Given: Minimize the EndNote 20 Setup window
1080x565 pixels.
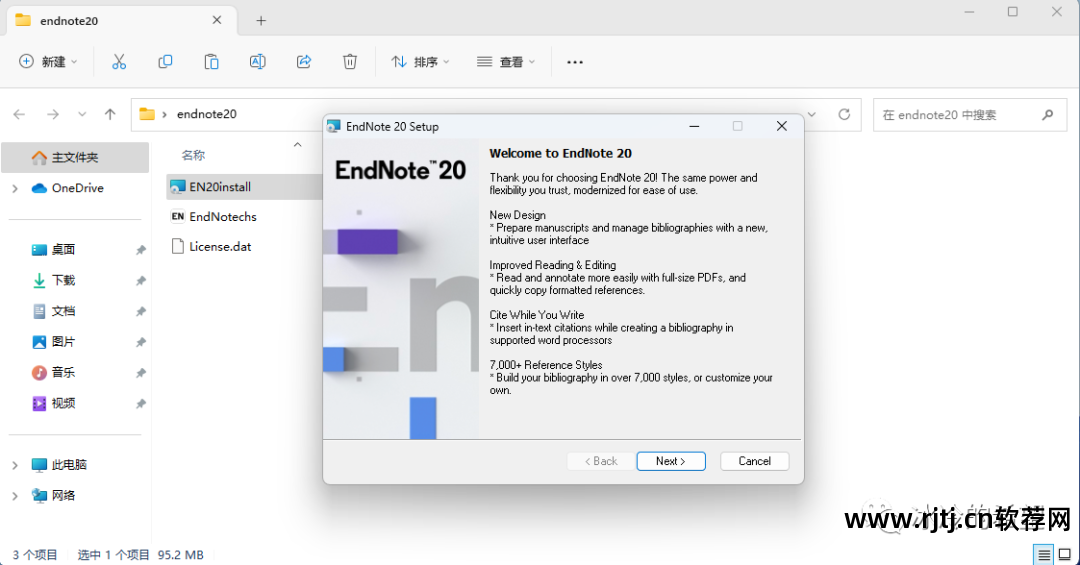Looking at the screenshot, I should (x=694, y=126).
